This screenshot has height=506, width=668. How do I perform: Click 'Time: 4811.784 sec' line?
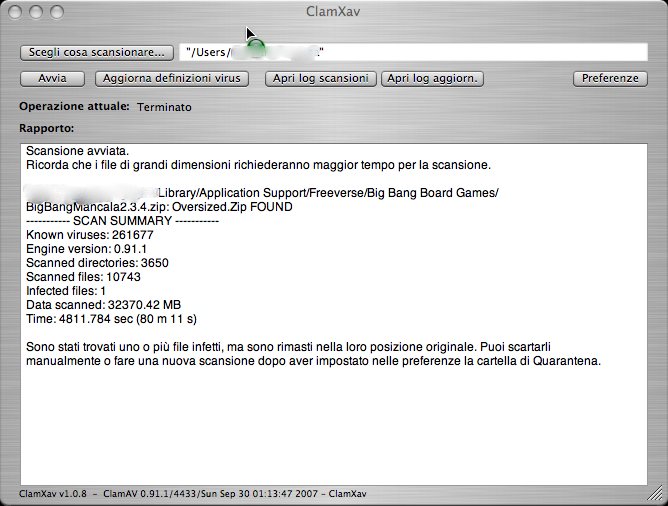[111, 319]
